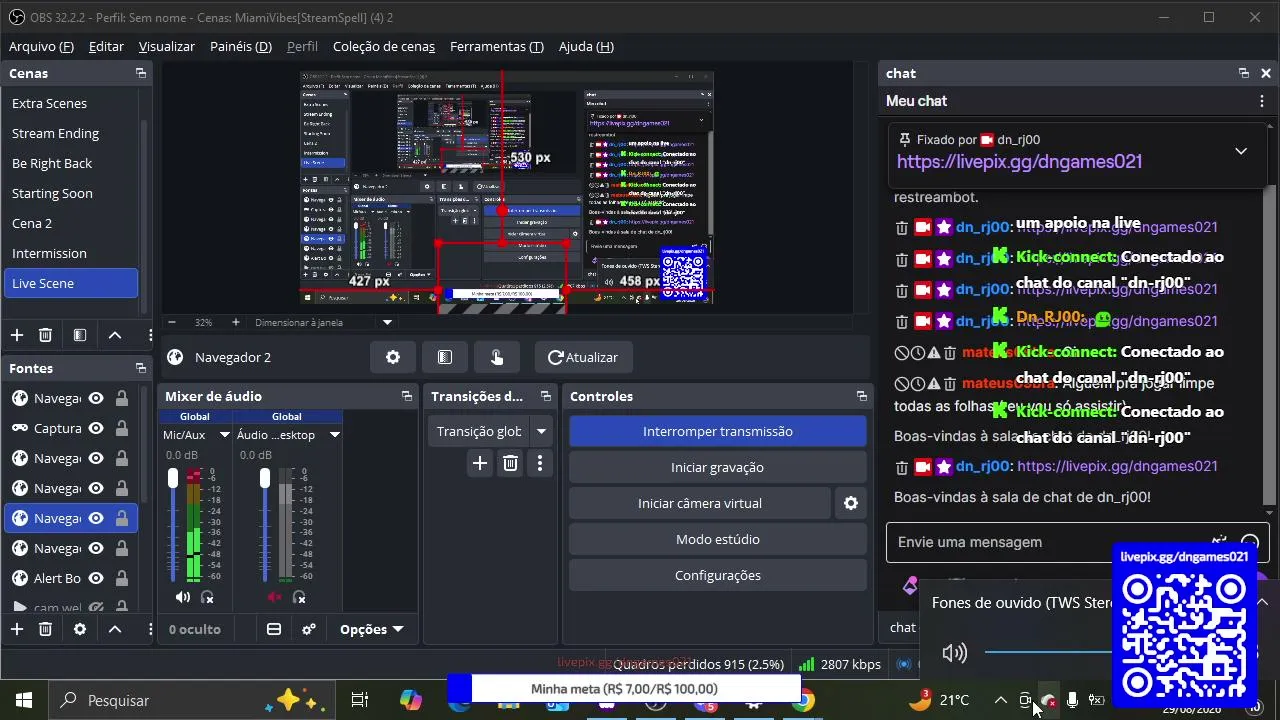Screen dimensions: 1280x720
Task: Open advanced audio properties gears icon
Action: pos(309,629)
